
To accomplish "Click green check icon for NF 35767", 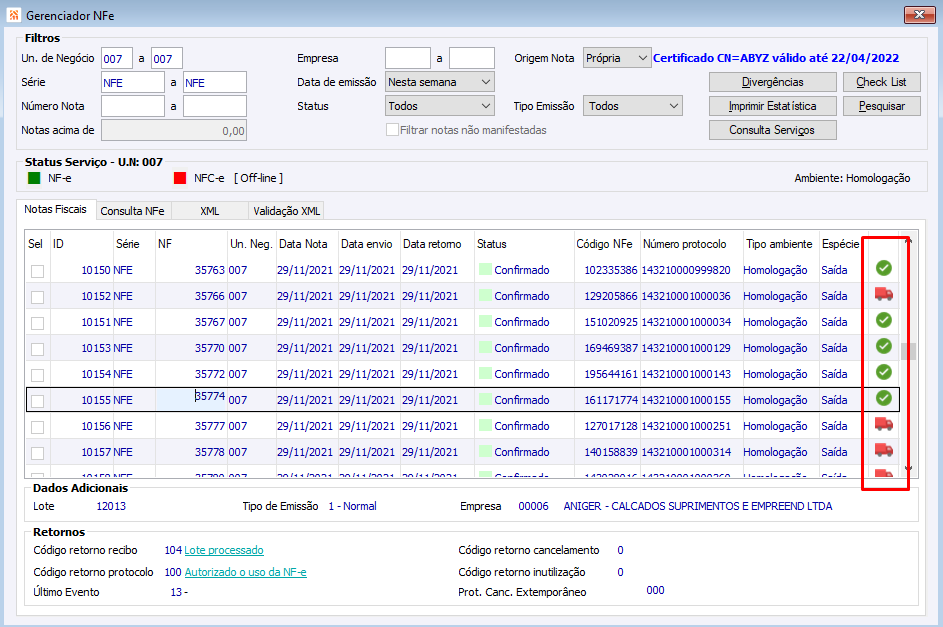I will (x=883, y=320).
